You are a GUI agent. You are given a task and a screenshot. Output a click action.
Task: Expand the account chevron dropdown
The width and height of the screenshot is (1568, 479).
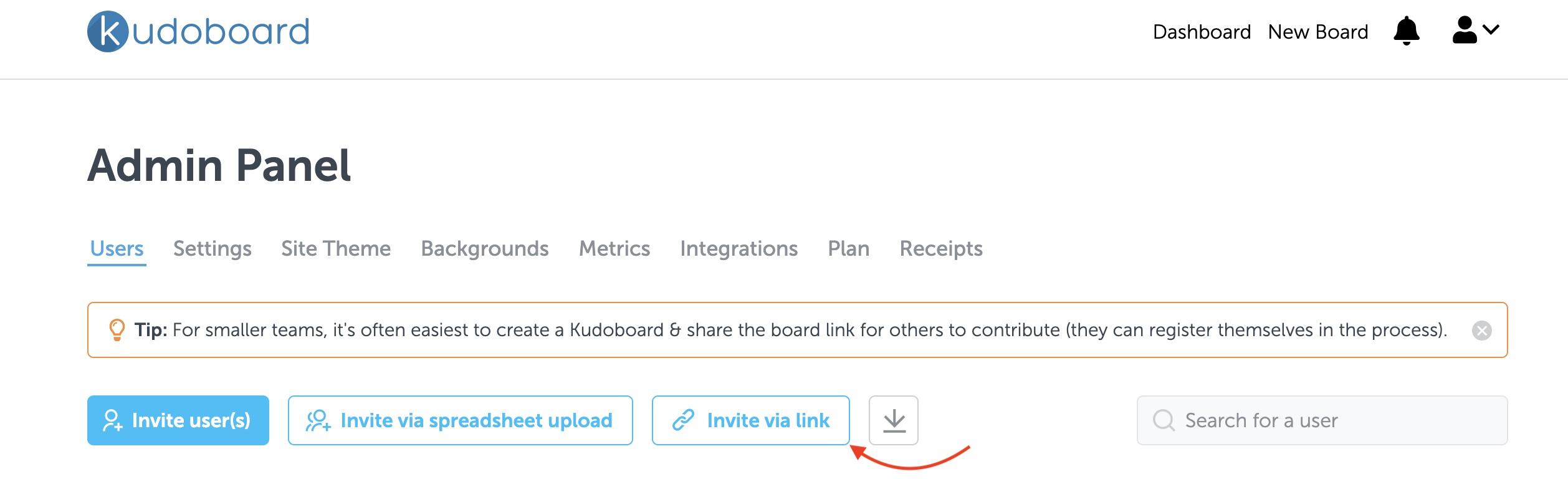[x=1491, y=29]
